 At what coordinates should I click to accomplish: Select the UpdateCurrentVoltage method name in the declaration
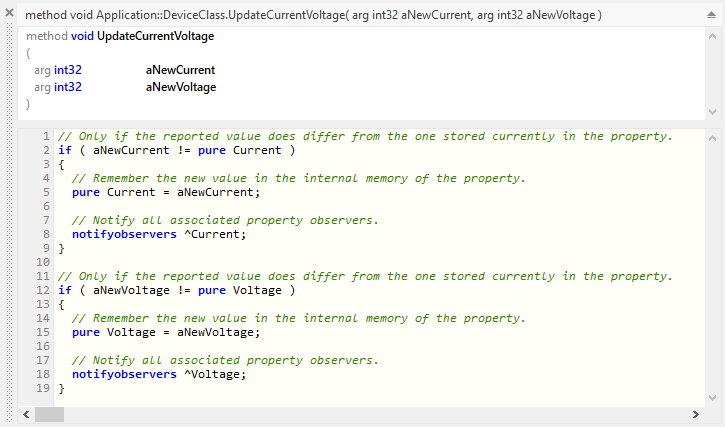(155, 36)
